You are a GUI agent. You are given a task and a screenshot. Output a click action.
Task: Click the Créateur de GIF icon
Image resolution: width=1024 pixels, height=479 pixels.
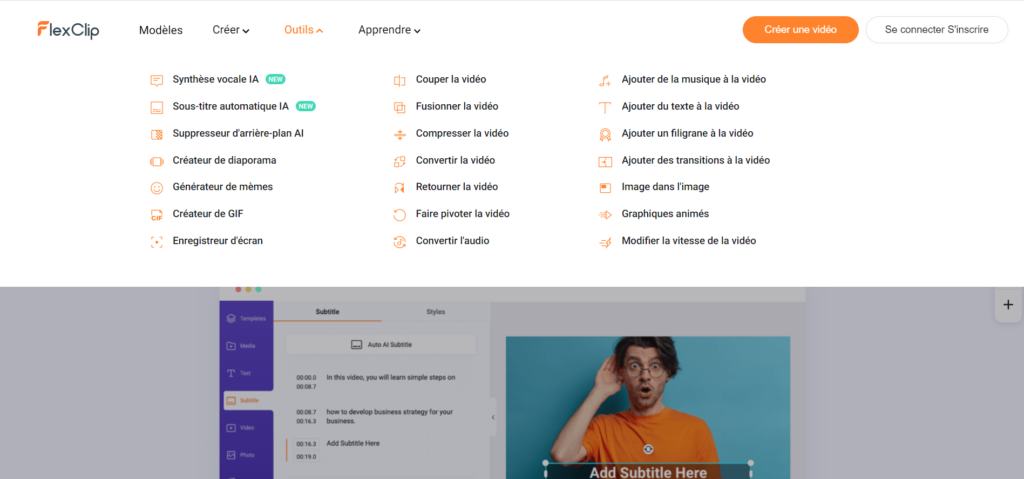pos(157,214)
